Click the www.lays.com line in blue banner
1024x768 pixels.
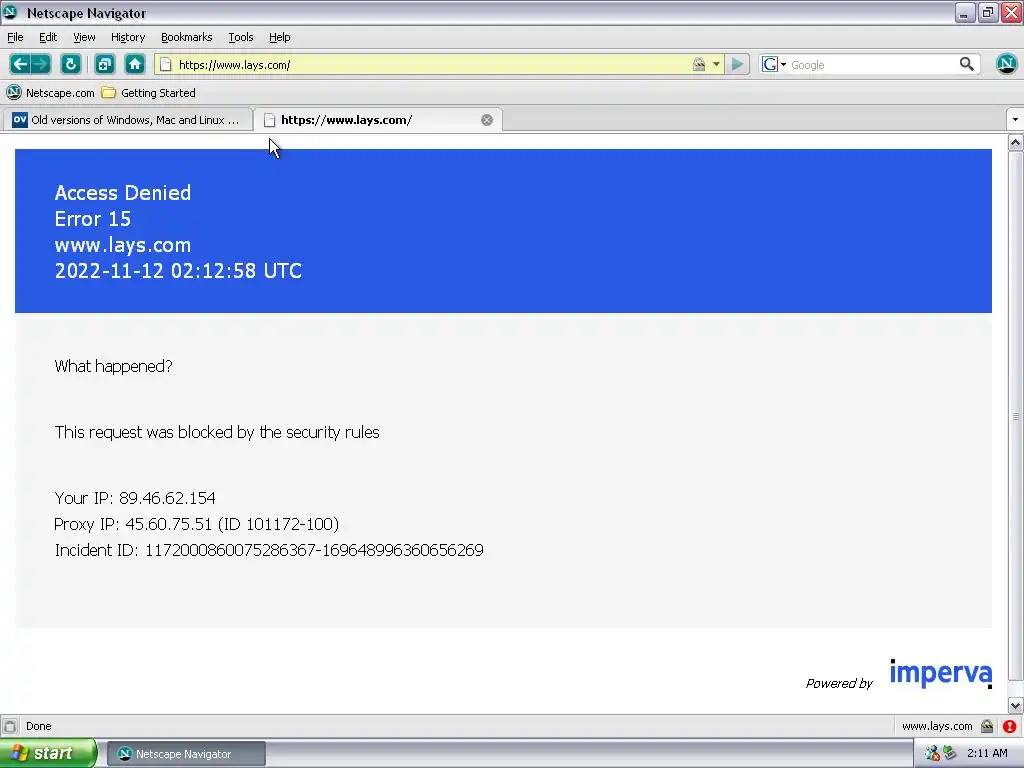tap(123, 245)
